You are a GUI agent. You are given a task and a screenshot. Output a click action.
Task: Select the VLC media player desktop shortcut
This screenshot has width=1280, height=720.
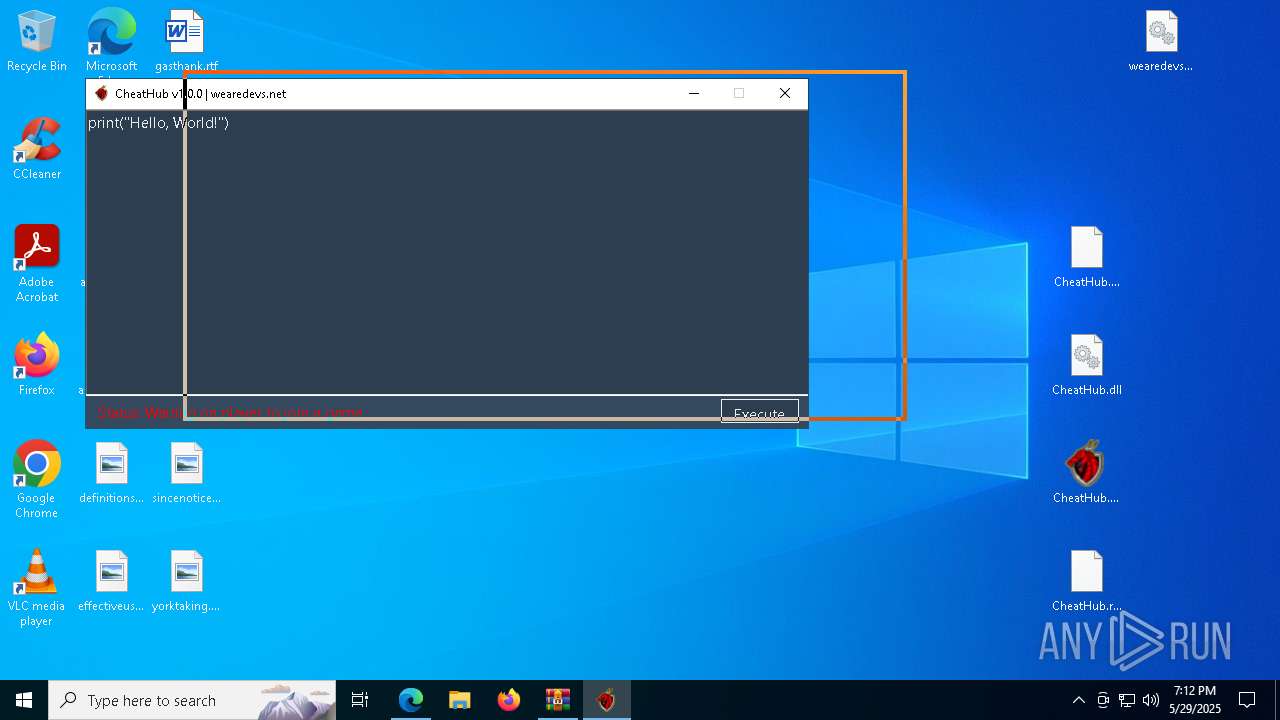[x=36, y=588]
